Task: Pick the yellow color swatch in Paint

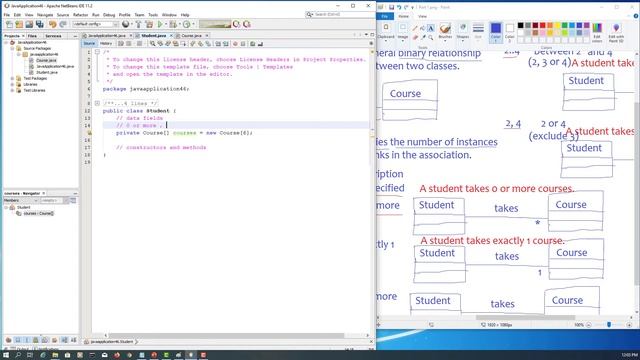Action: pos(557,25)
